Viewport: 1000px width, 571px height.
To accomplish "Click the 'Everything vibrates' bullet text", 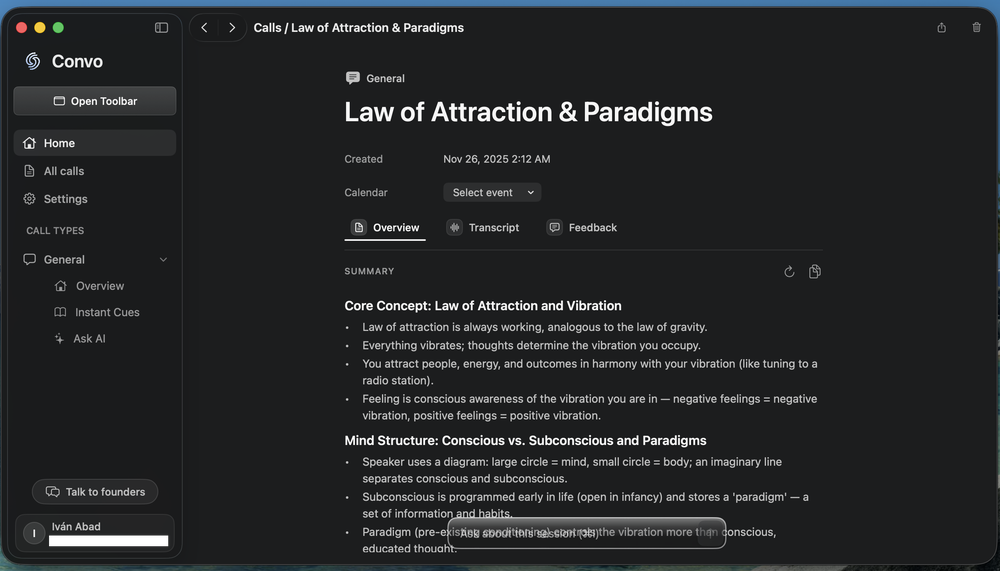I will click(x=531, y=346).
